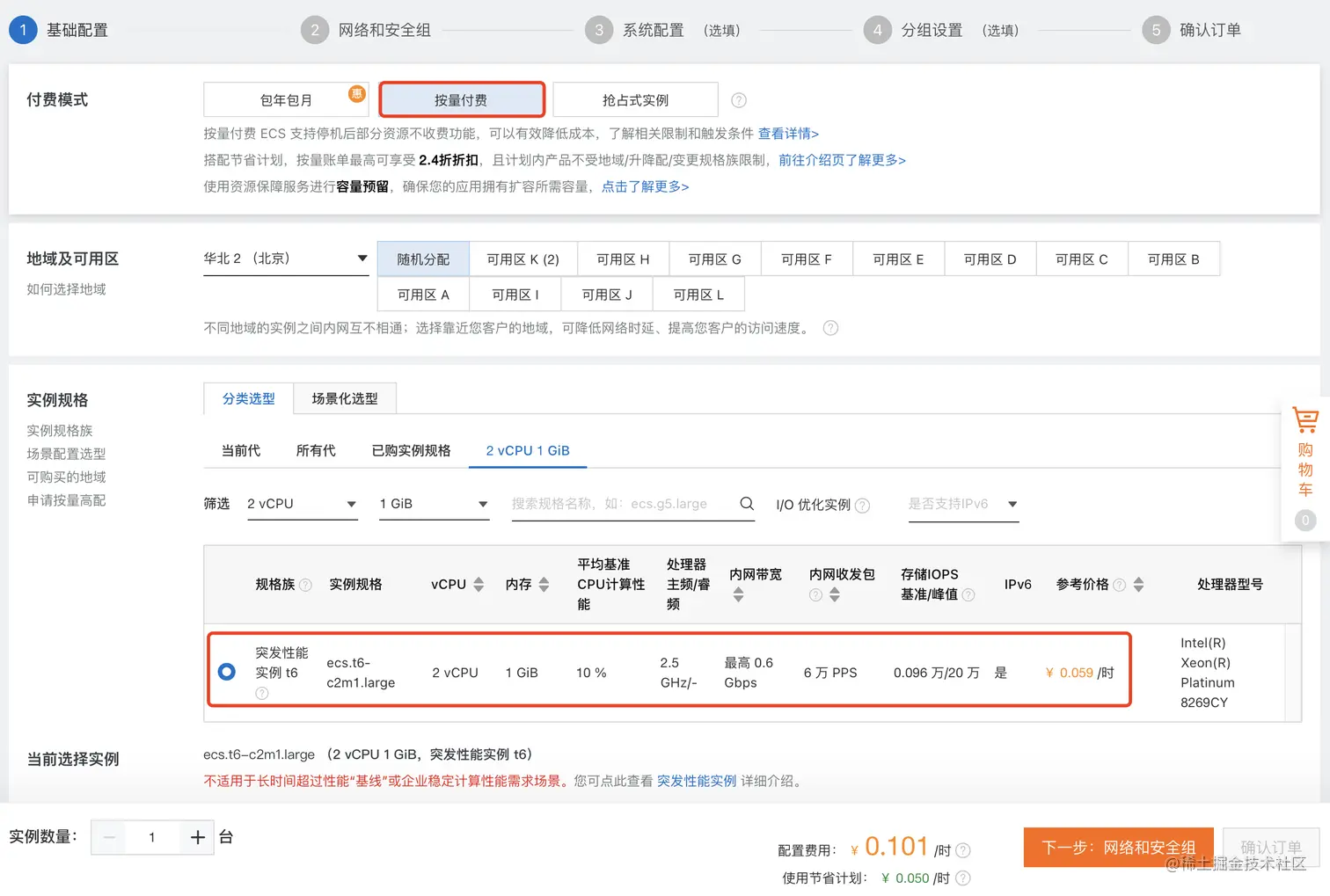Choose 包年包月 payment mode
Screen dimensions: 1330x896
point(286,100)
